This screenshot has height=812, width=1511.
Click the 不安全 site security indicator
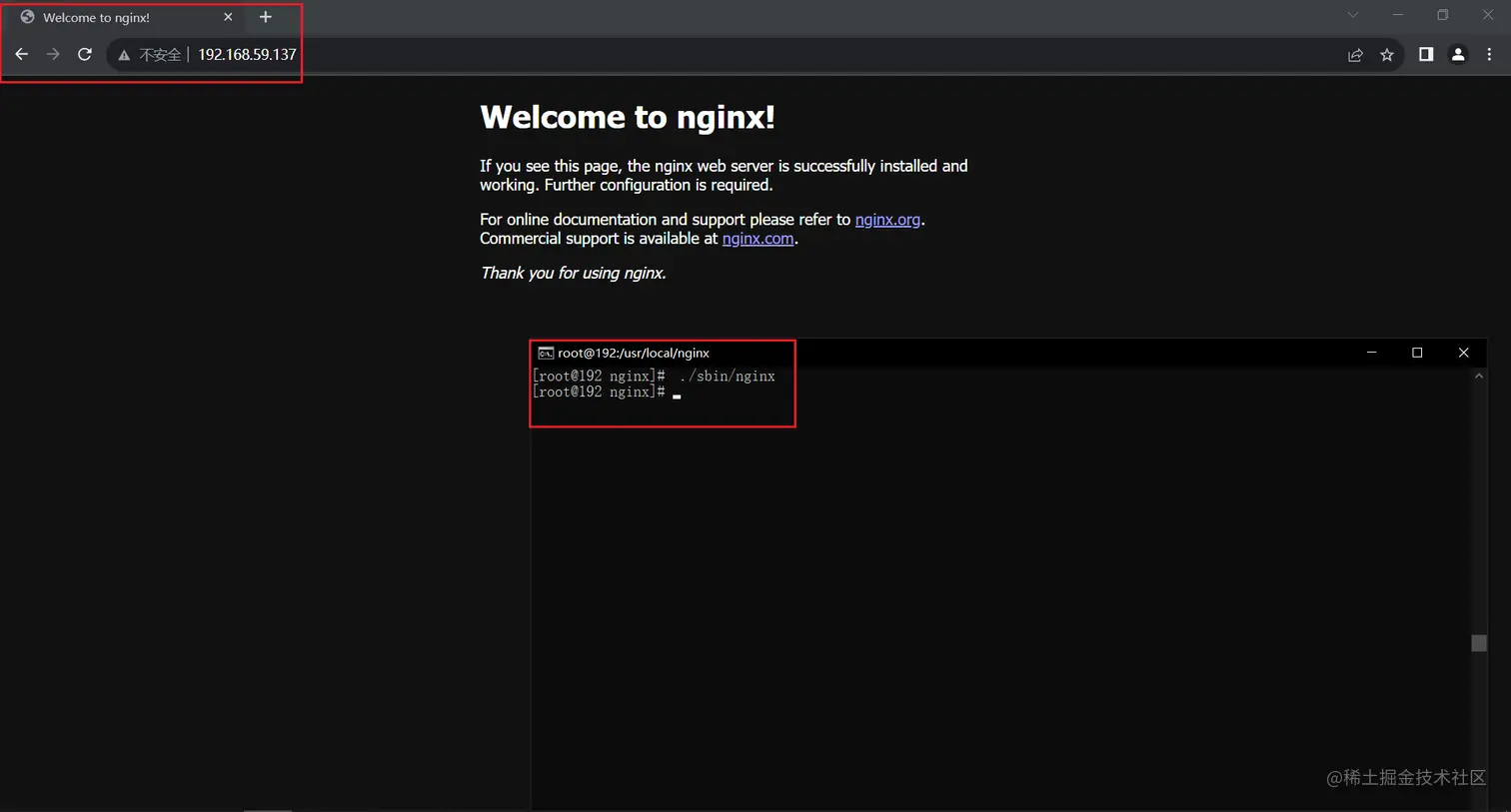click(x=150, y=54)
